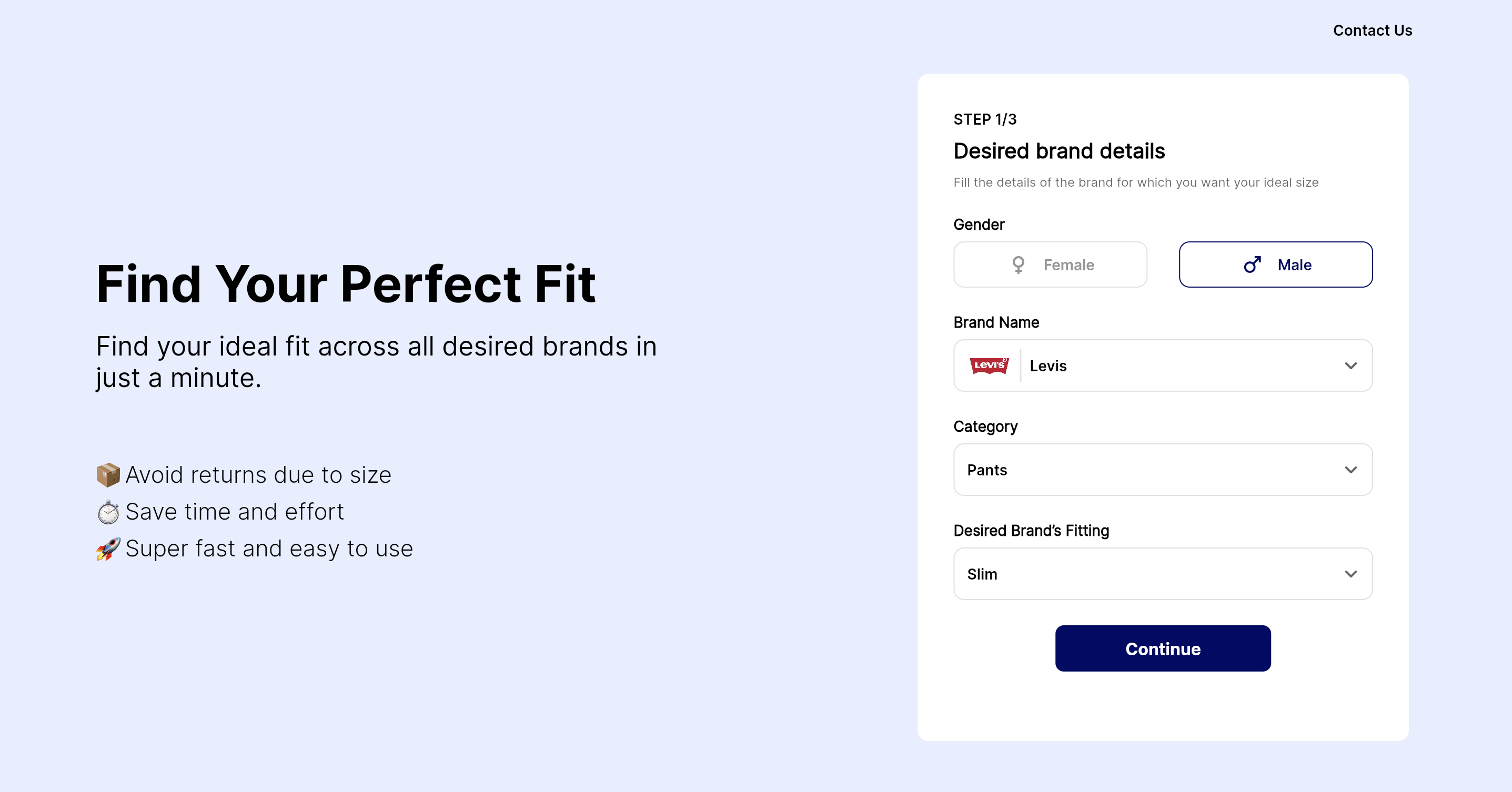Click the Find Your Perfect Fit heading

tap(346, 284)
